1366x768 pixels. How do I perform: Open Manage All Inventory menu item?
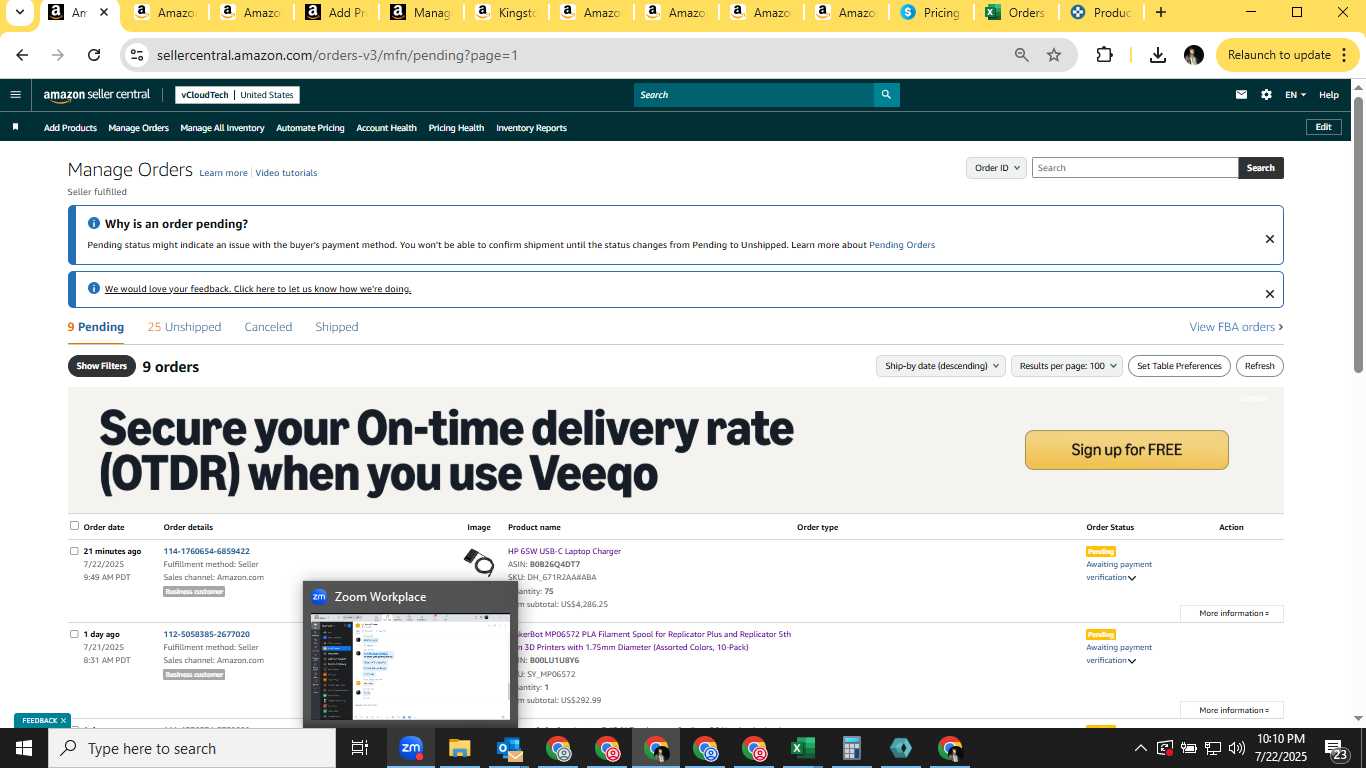[x=222, y=128]
